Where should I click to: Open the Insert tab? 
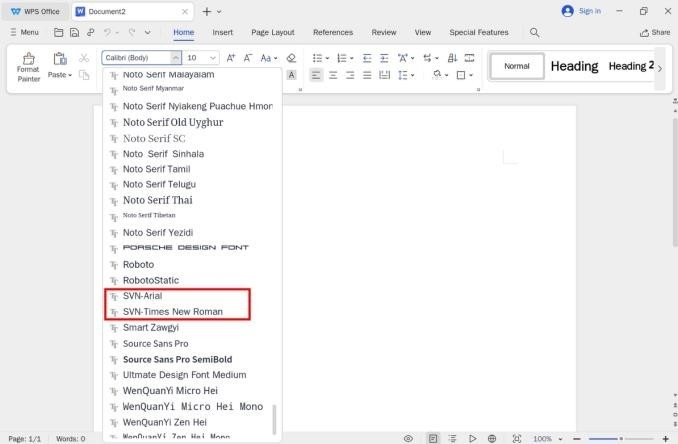223,32
